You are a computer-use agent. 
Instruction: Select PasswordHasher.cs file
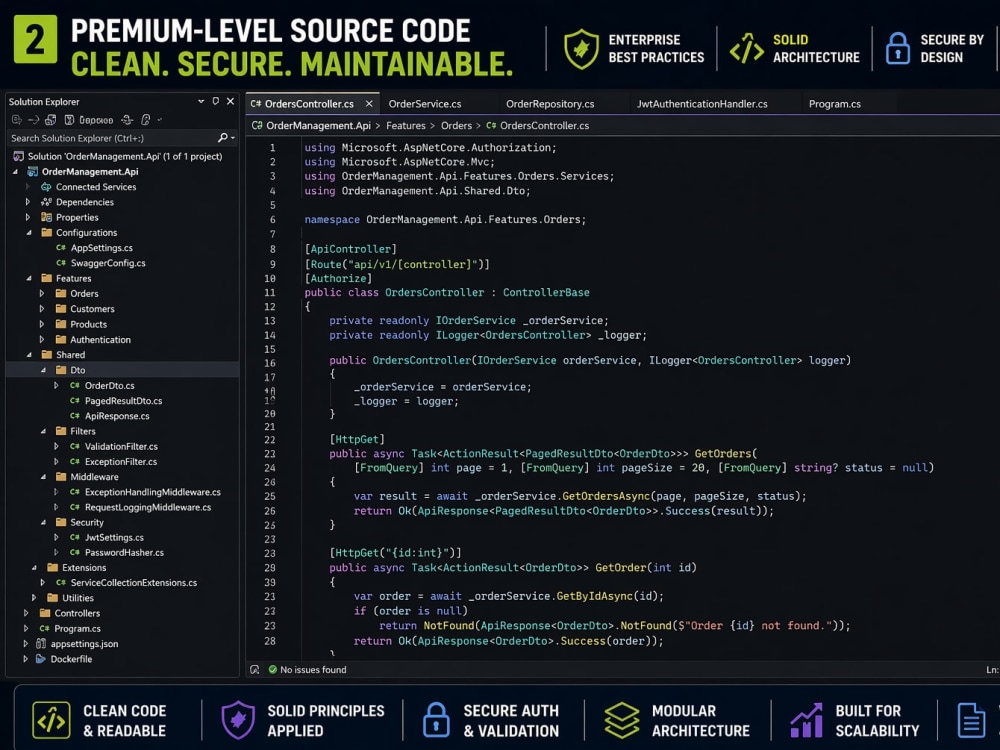pos(122,553)
